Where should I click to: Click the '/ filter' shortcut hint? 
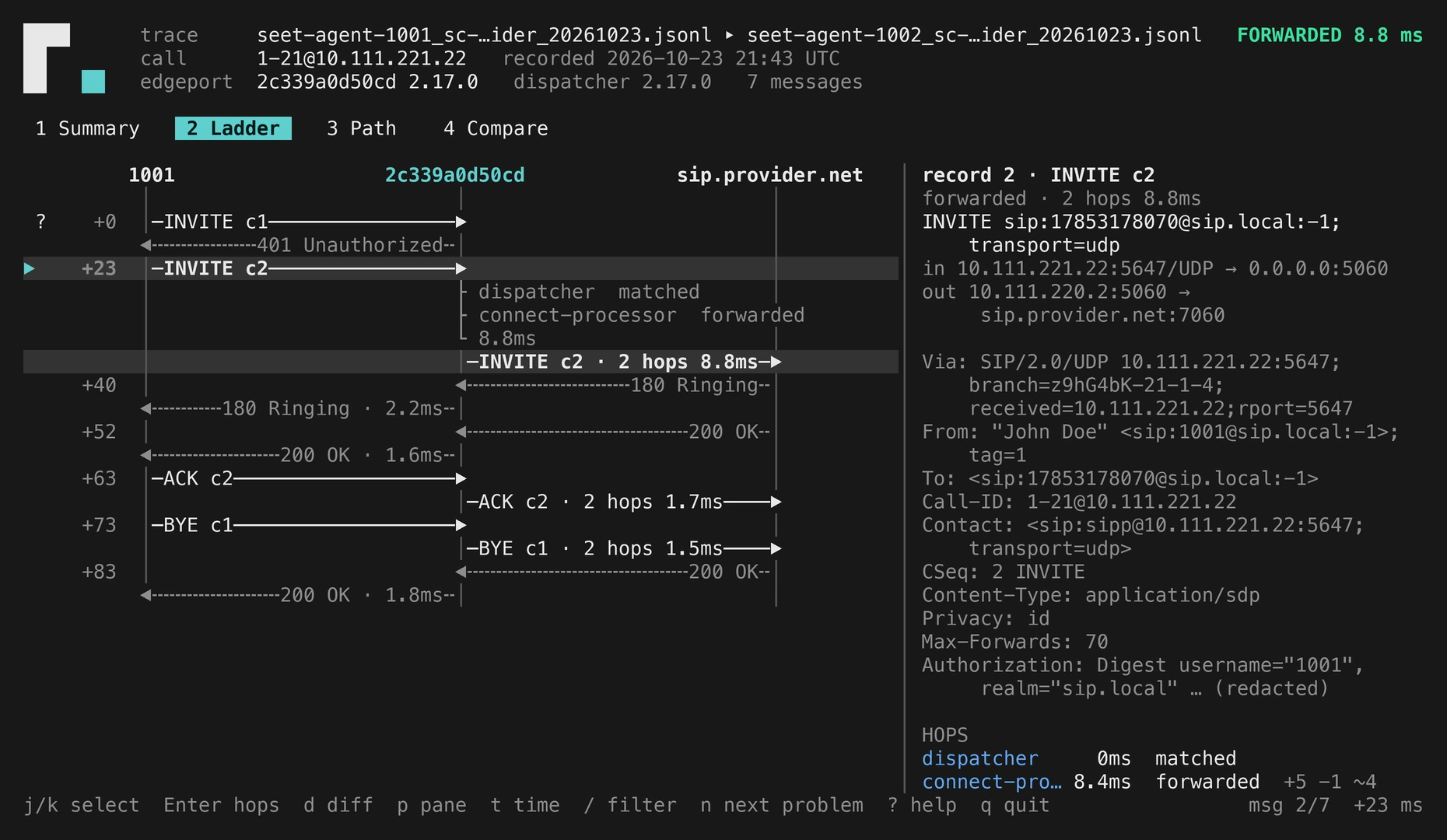coord(630,805)
